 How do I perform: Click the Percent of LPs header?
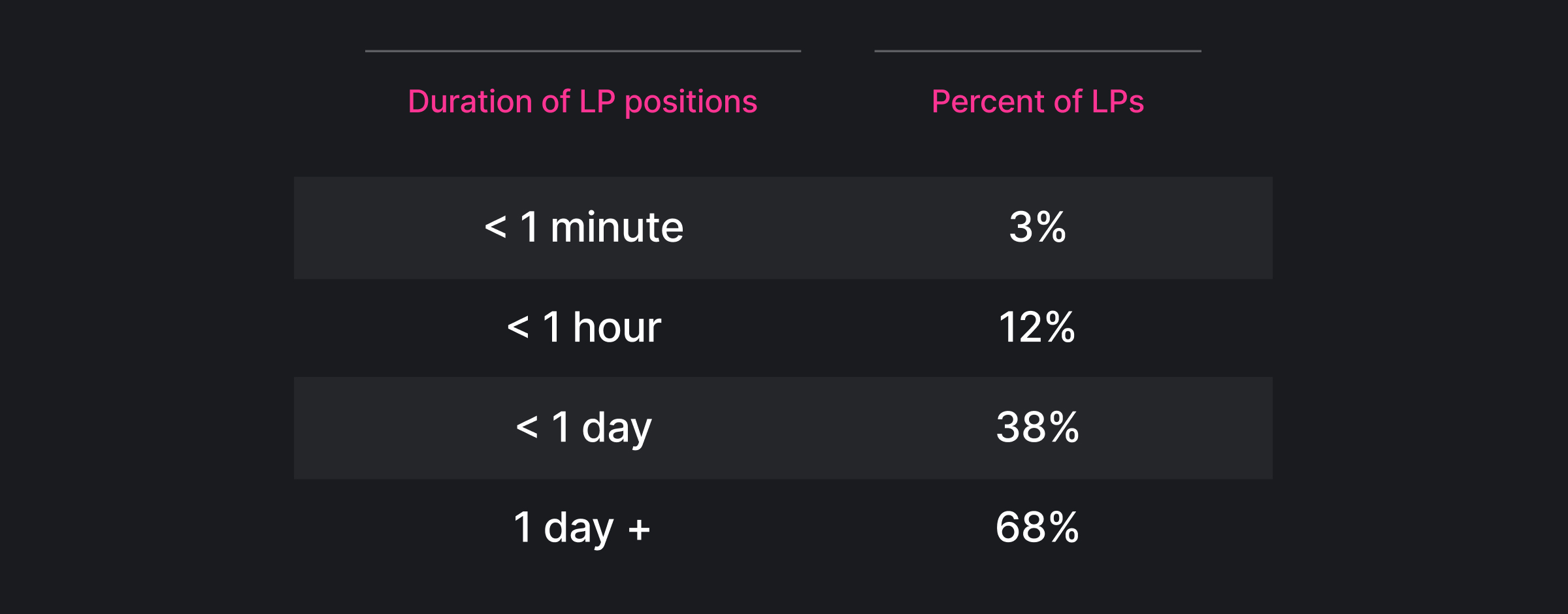pyautogui.click(x=1037, y=102)
